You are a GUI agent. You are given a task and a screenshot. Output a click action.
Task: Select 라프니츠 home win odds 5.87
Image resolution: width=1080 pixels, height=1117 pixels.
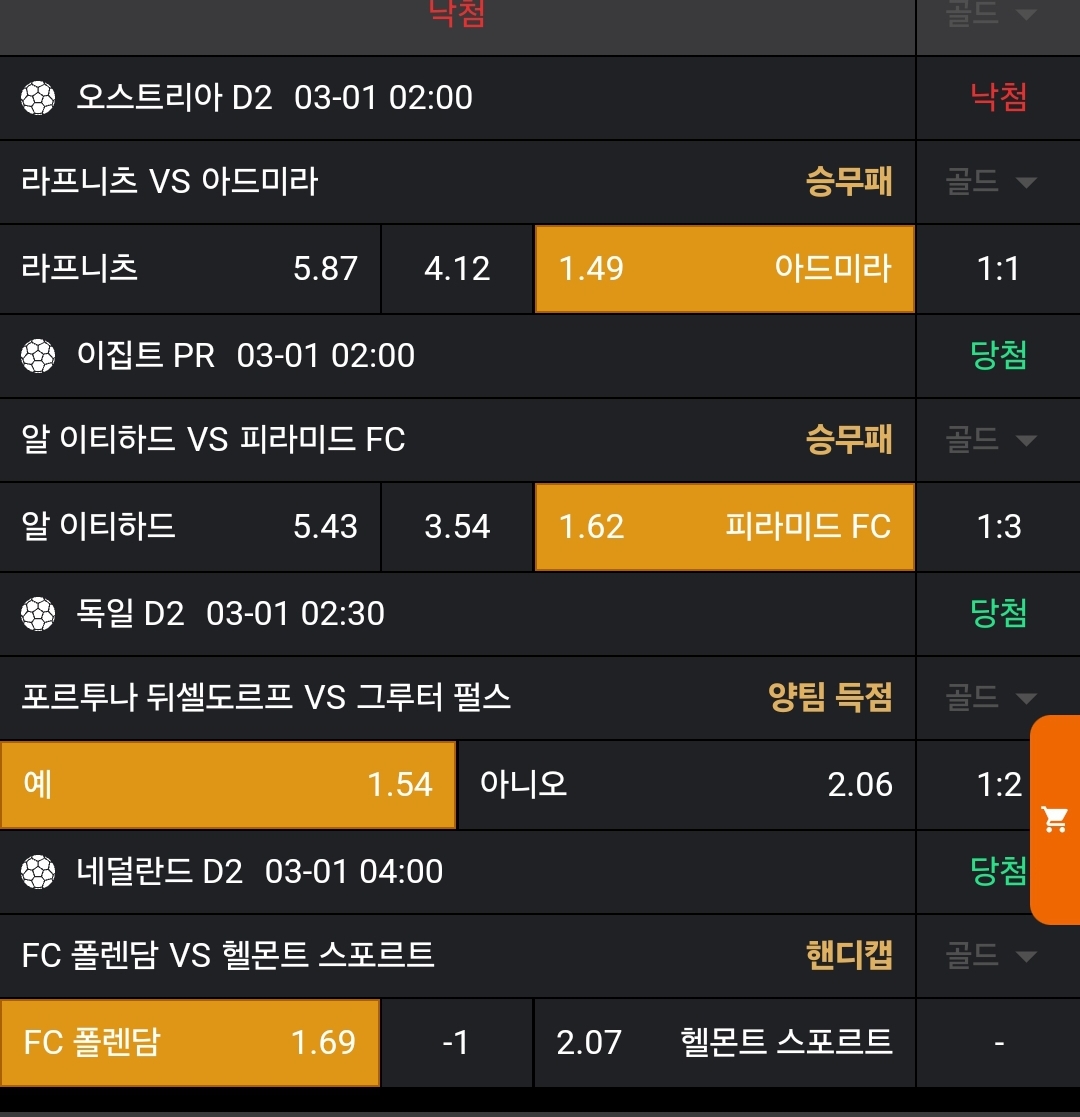tap(190, 269)
